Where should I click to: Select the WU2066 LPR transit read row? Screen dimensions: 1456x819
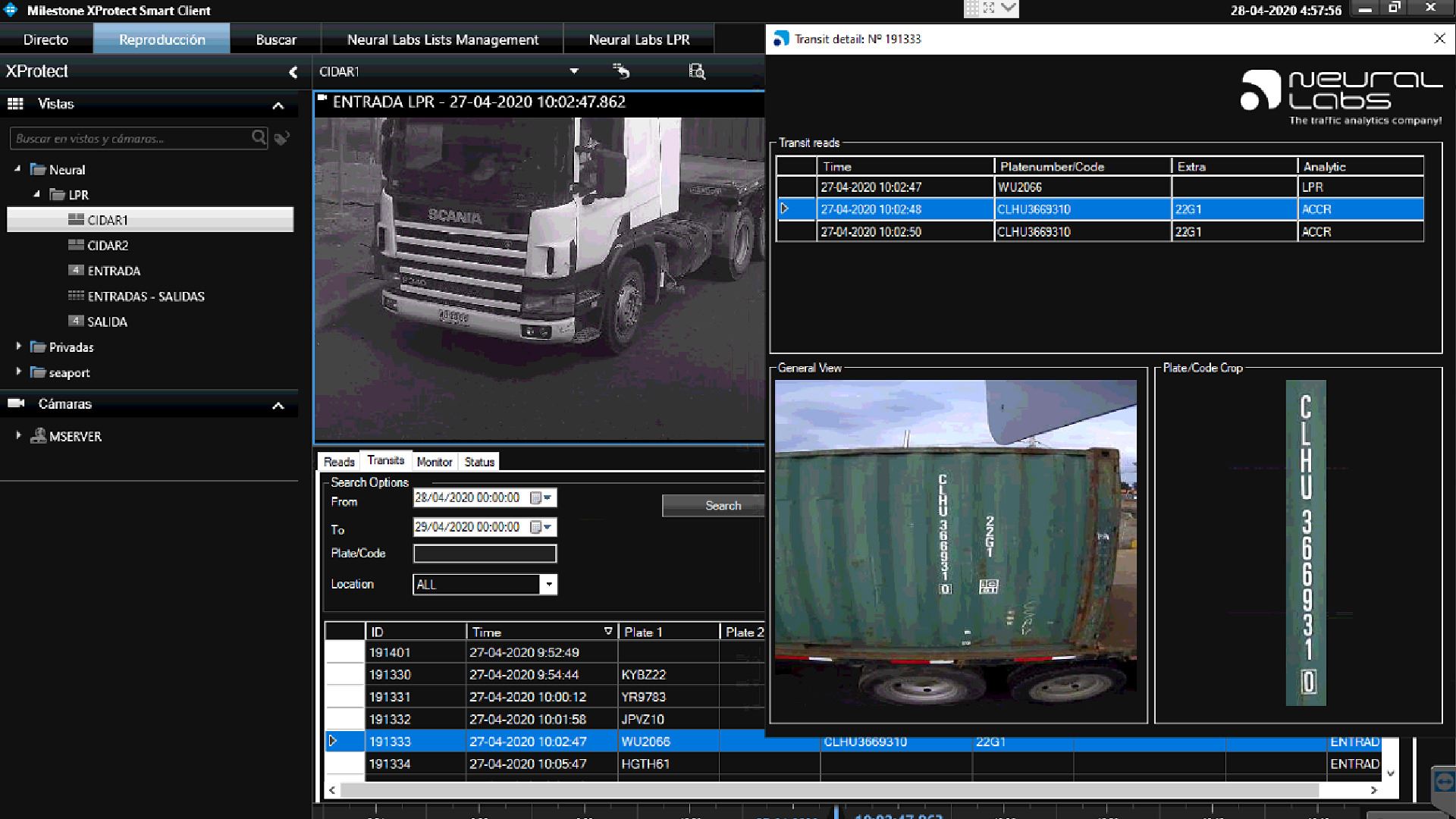(1100, 187)
